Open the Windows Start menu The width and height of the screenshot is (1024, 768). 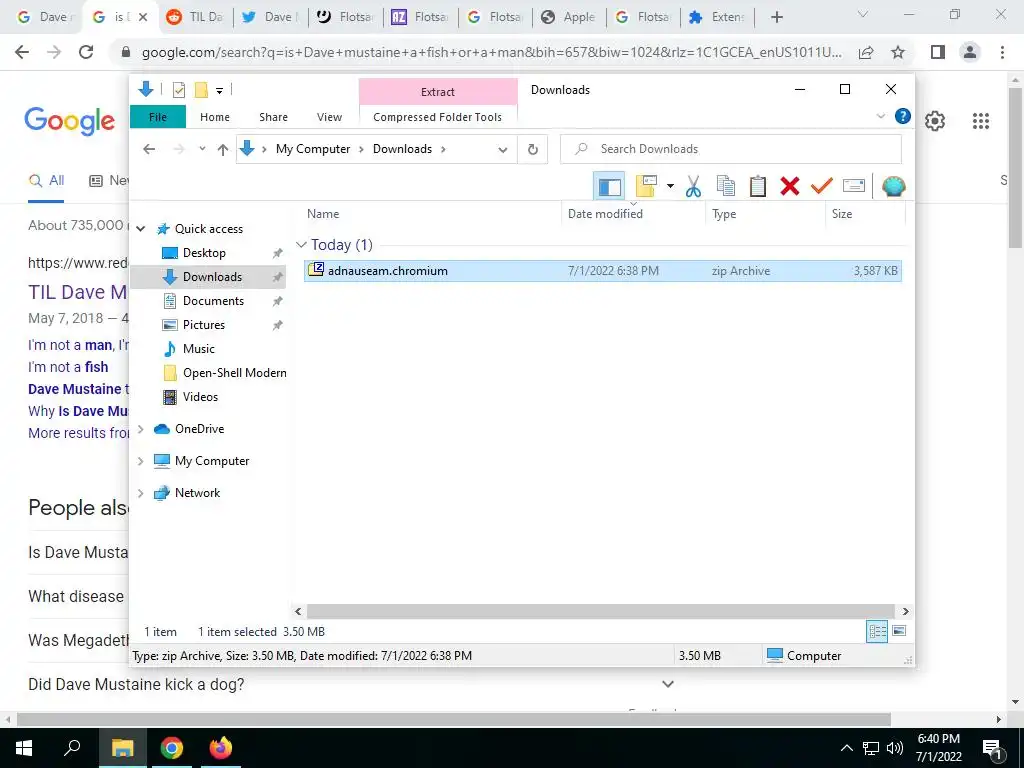coord(24,748)
